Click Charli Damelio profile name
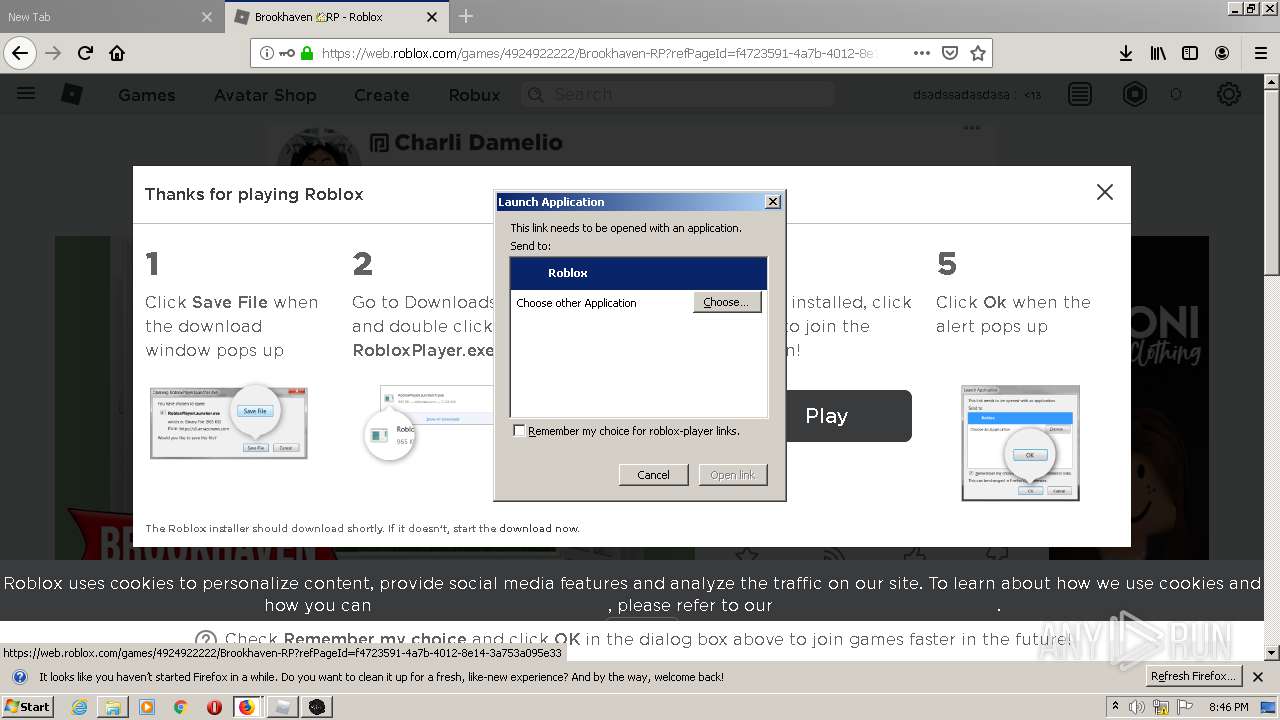The image size is (1280, 720). (478, 142)
